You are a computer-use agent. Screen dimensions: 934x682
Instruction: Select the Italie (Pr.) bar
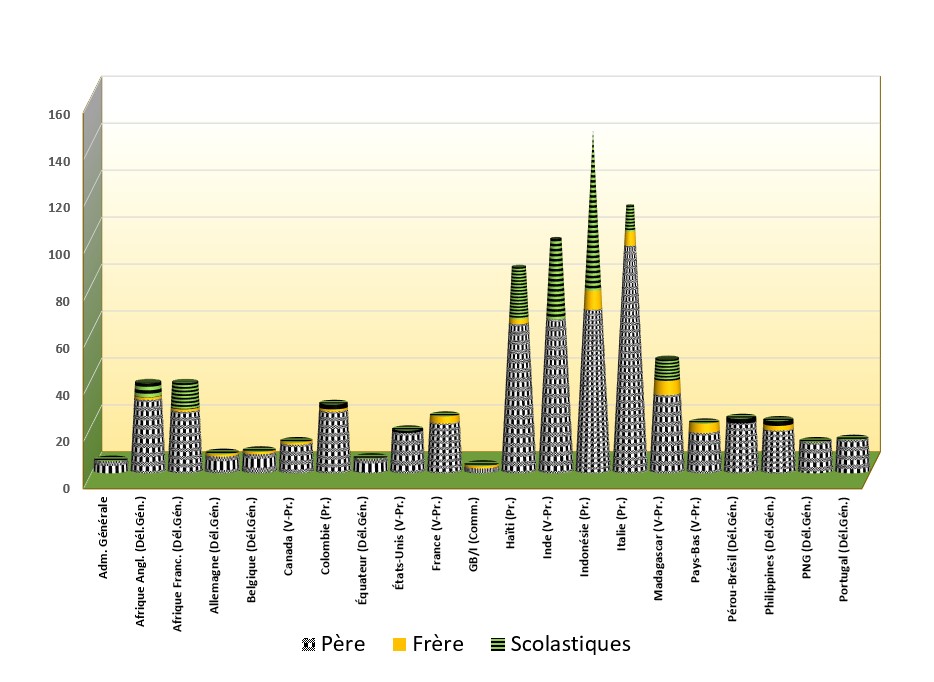pos(630,338)
